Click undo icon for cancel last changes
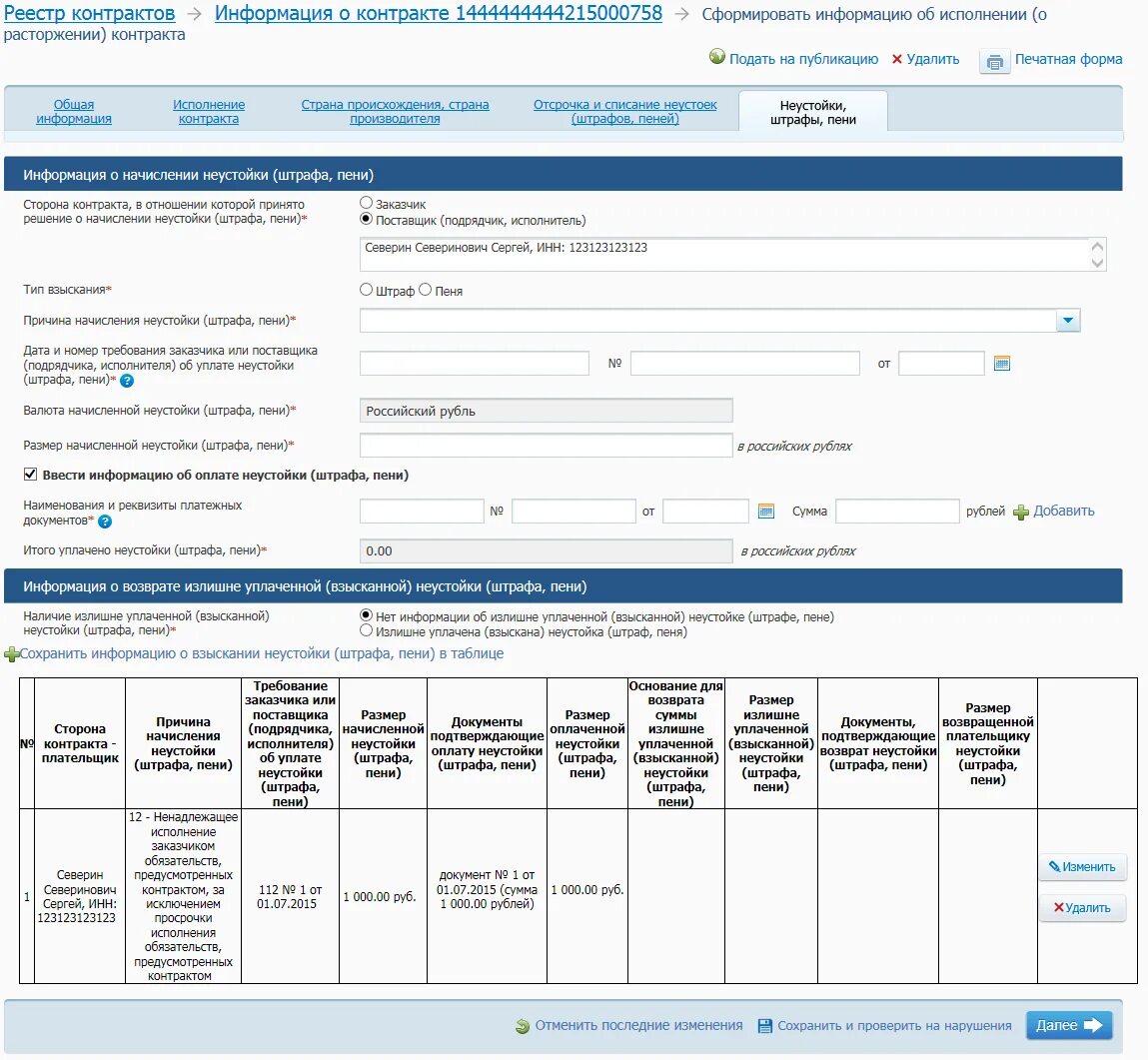This screenshot has width=1148, height=1060. pos(522,1026)
